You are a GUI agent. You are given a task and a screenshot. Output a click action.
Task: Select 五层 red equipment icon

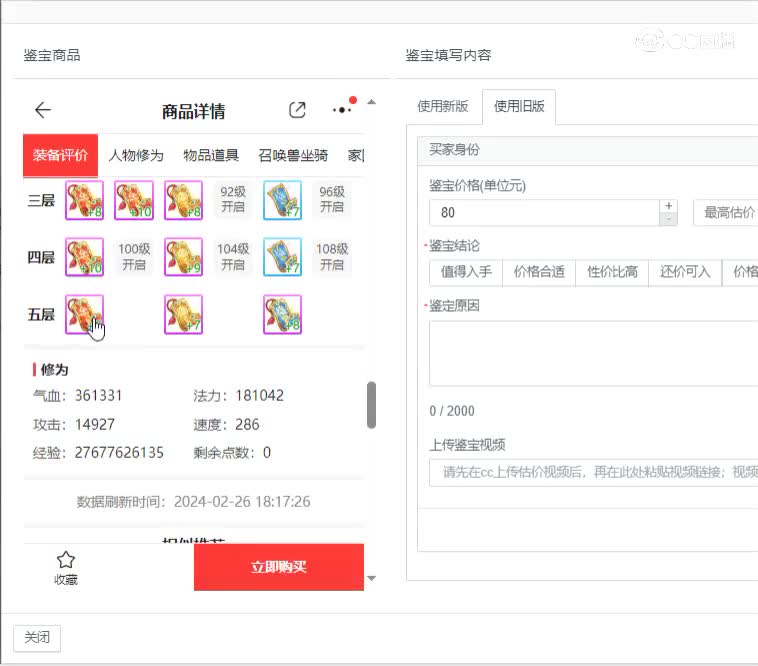point(85,315)
